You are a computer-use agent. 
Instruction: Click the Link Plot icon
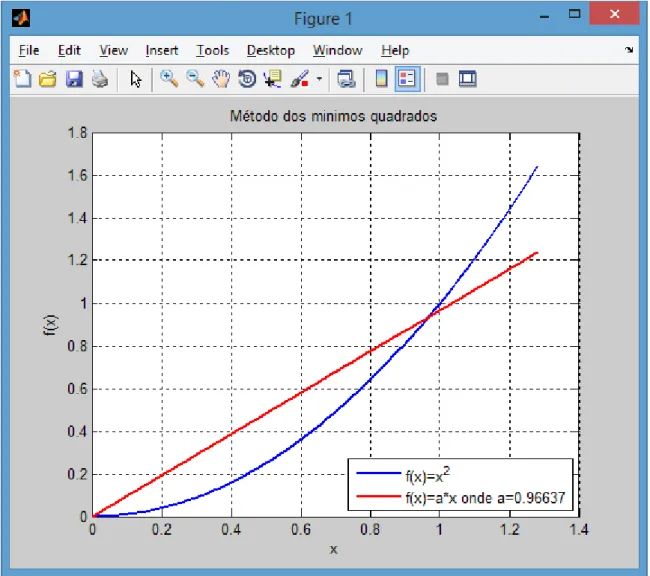click(x=346, y=79)
